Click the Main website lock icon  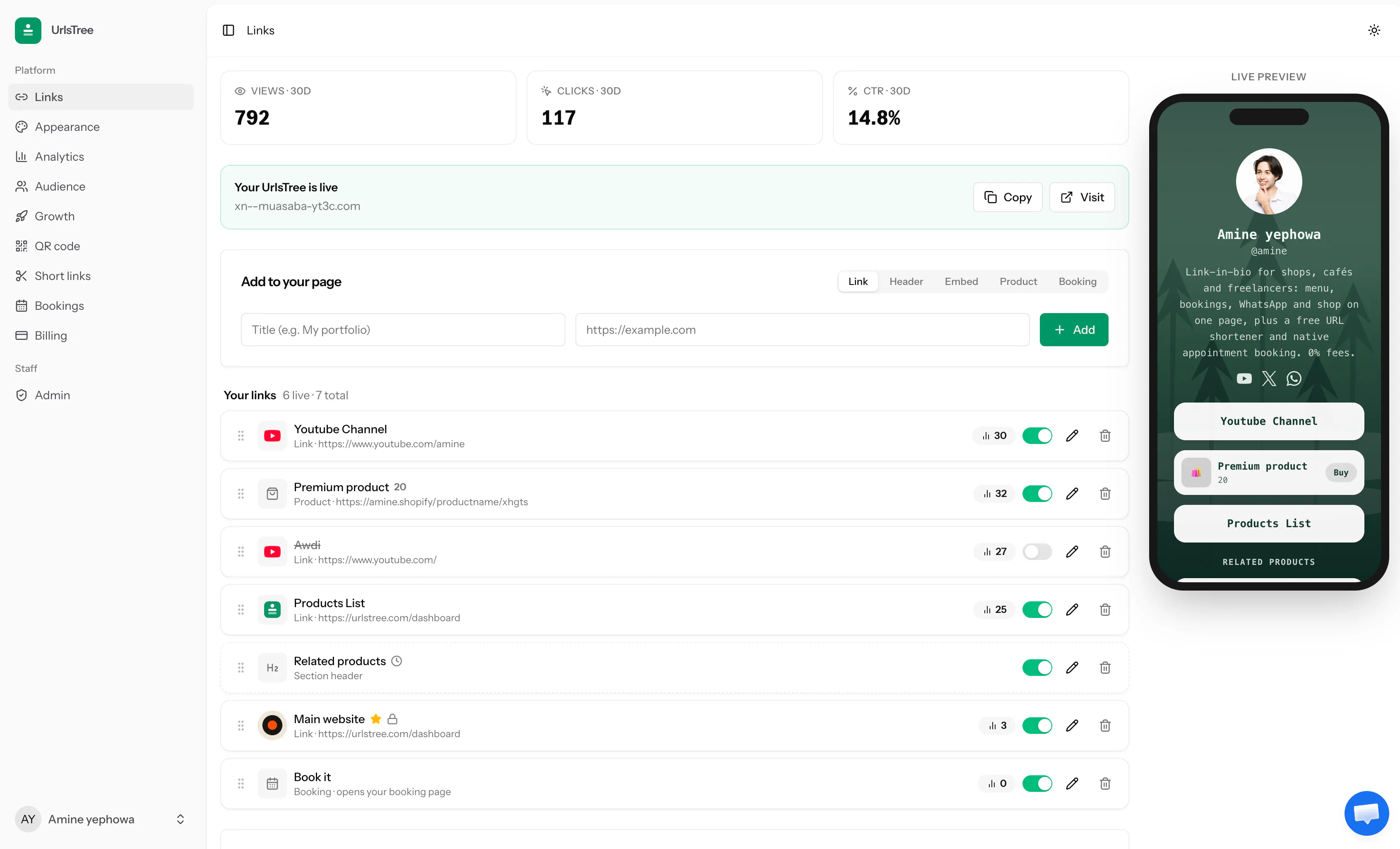(x=392, y=719)
